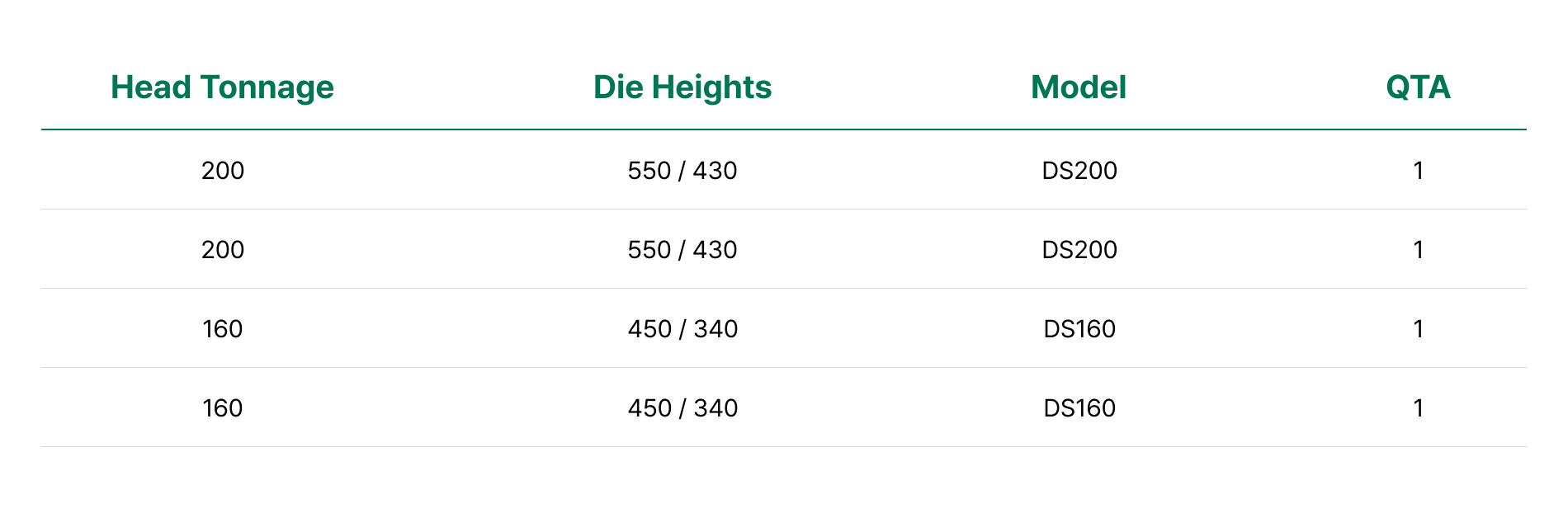The height and width of the screenshot is (513, 1568).
Task: Click the QTA value in last row
Action: point(1418,408)
